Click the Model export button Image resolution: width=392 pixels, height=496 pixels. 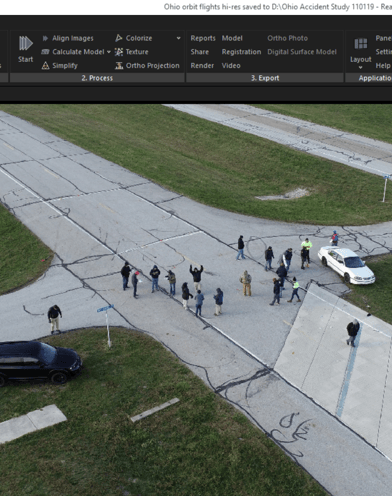tap(232, 38)
